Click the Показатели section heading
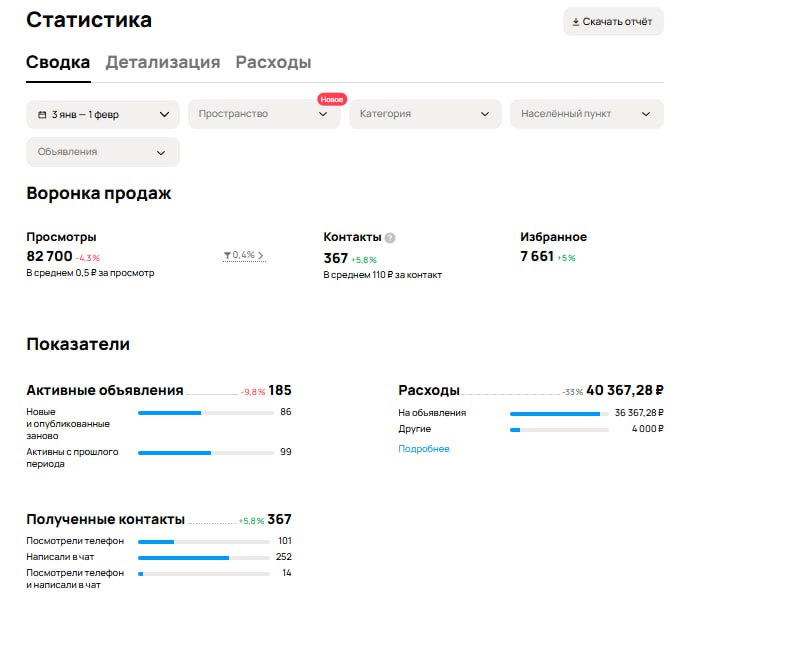The image size is (786, 649). click(x=78, y=344)
